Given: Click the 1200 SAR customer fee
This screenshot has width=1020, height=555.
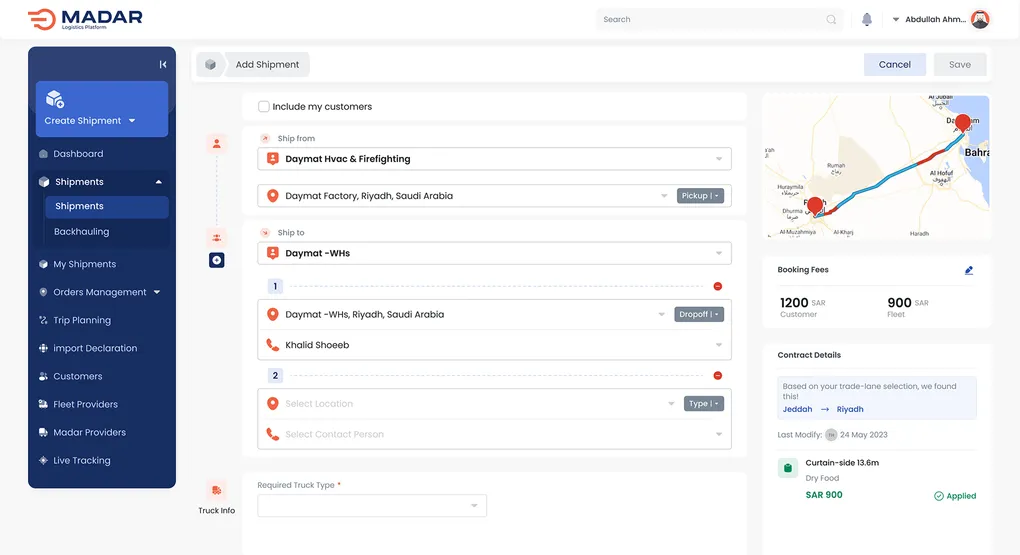Looking at the screenshot, I should click(802, 303).
